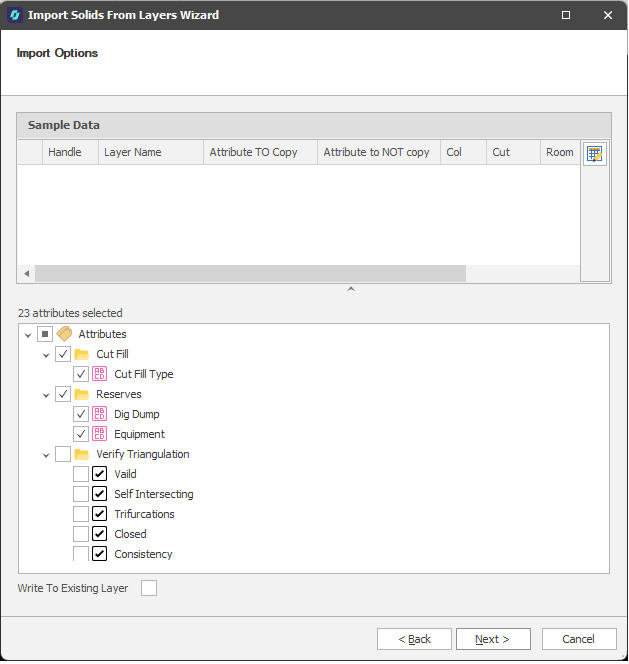The width and height of the screenshot is (629, 664).
Task: Click the Attributes tag icon
Action: (63, 334)
